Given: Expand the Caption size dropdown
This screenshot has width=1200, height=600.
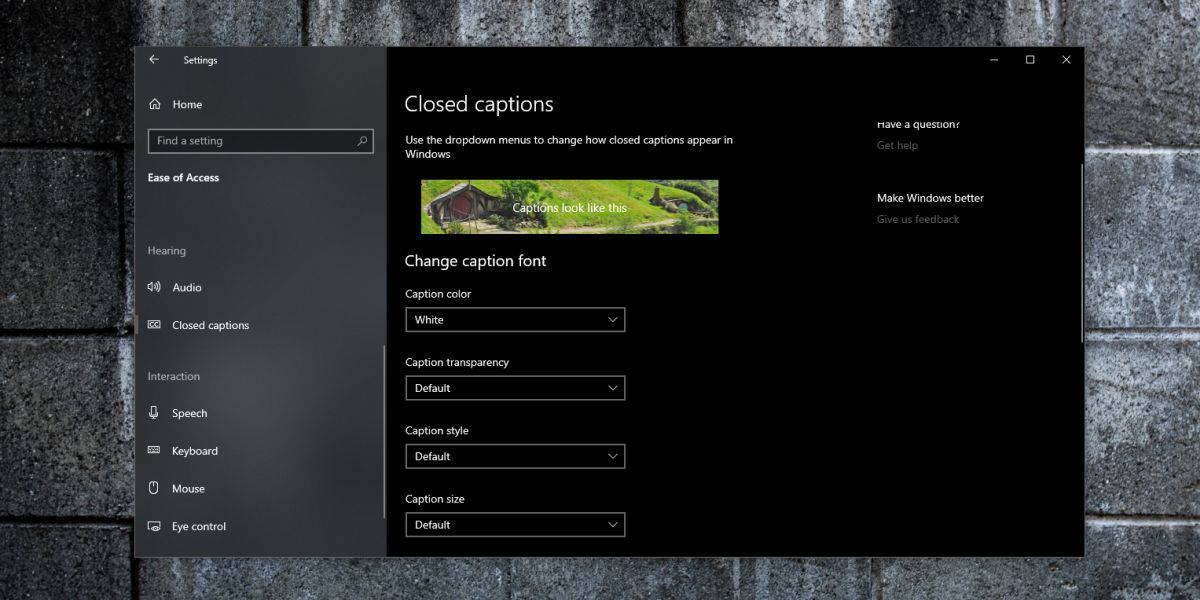Looking at the screenshot, I should pos(515,524).
